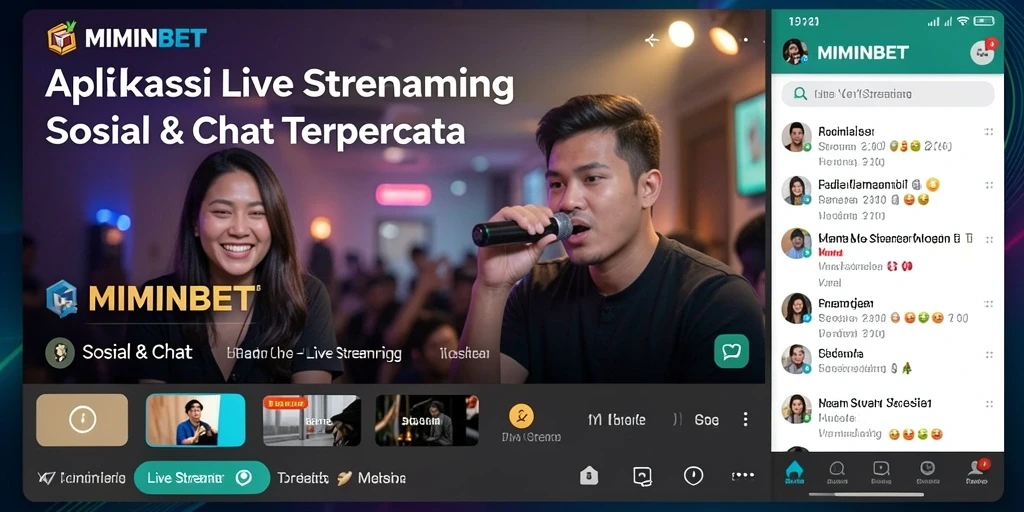
Task: Select the blue home tab in the phone nav
Action: [x=794, y=472]
